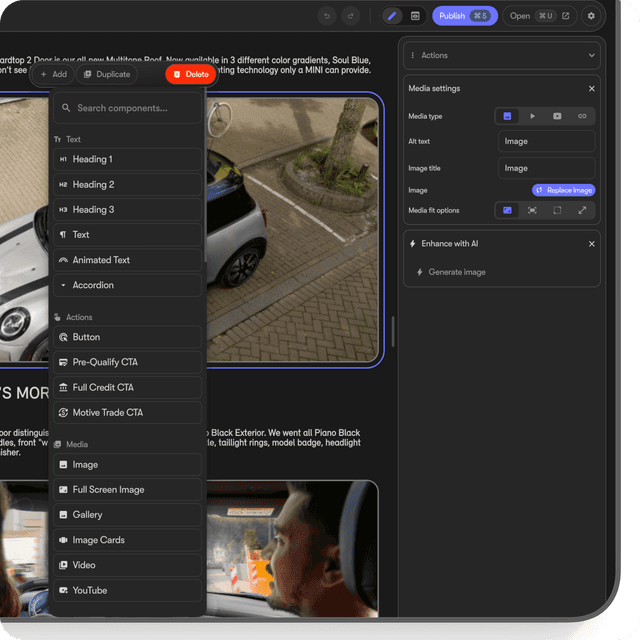This screenshot has width=640, height=640.
Task: Click the Duplicate button
Action: (107, 74)
